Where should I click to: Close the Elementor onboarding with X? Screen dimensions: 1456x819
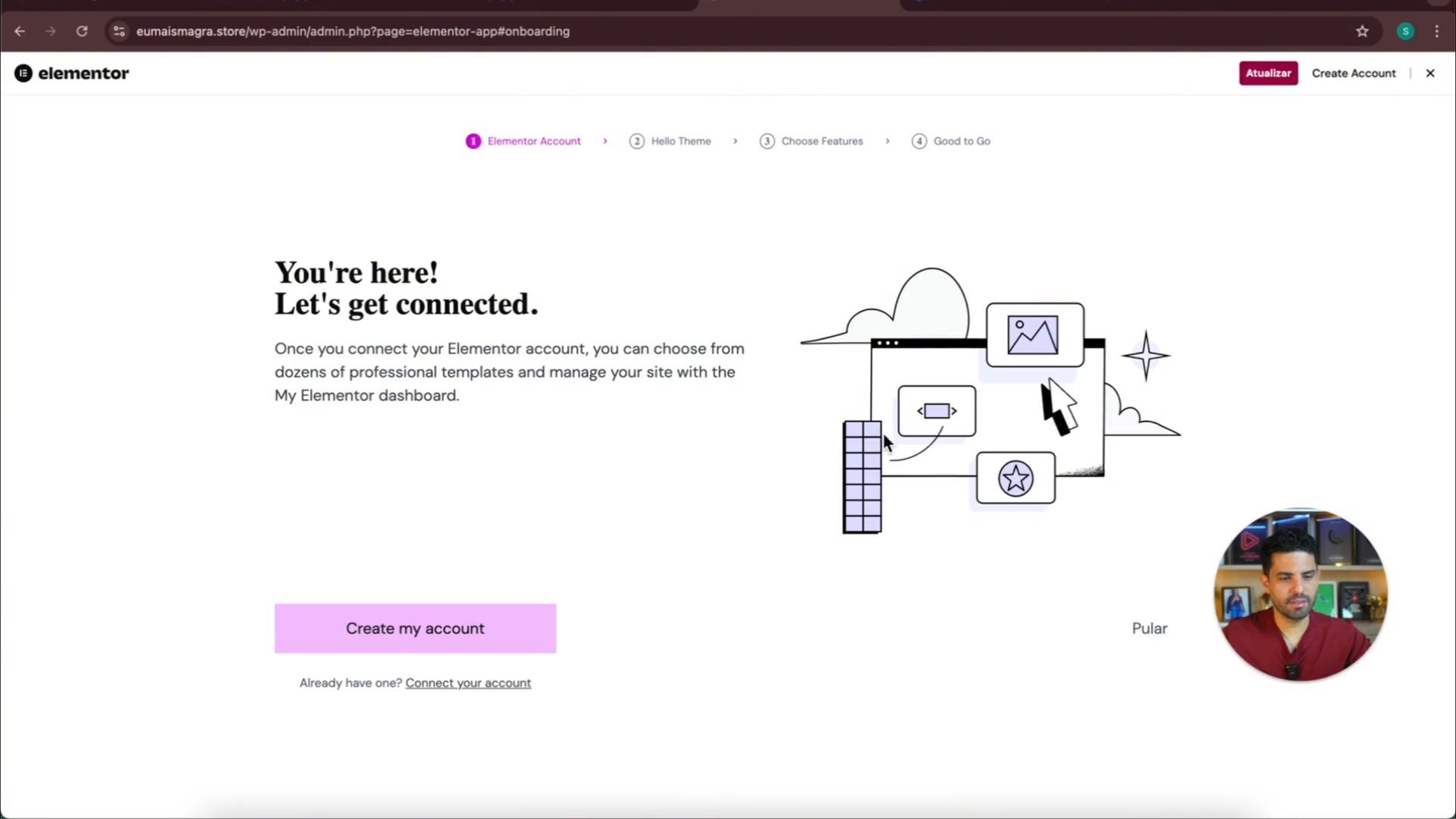1430,73
